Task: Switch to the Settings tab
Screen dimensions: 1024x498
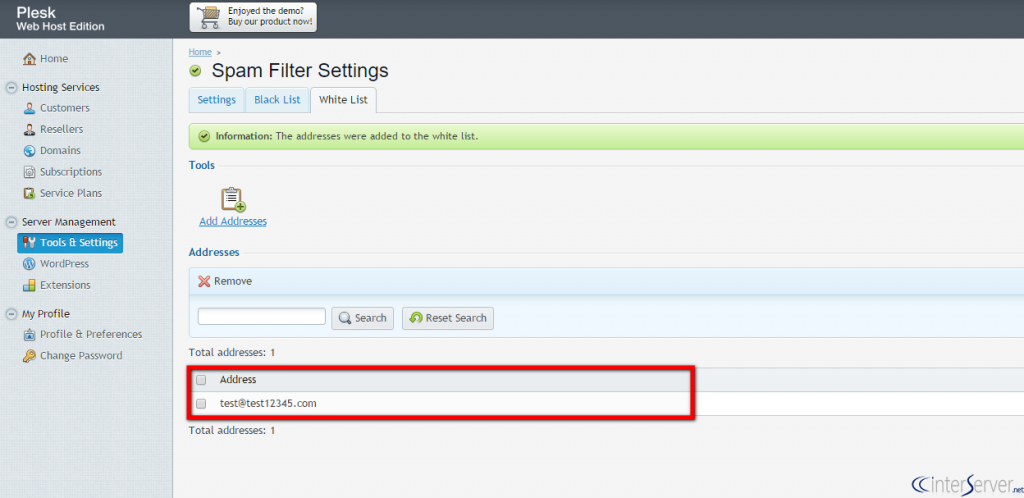Action: tap(216, 100)
